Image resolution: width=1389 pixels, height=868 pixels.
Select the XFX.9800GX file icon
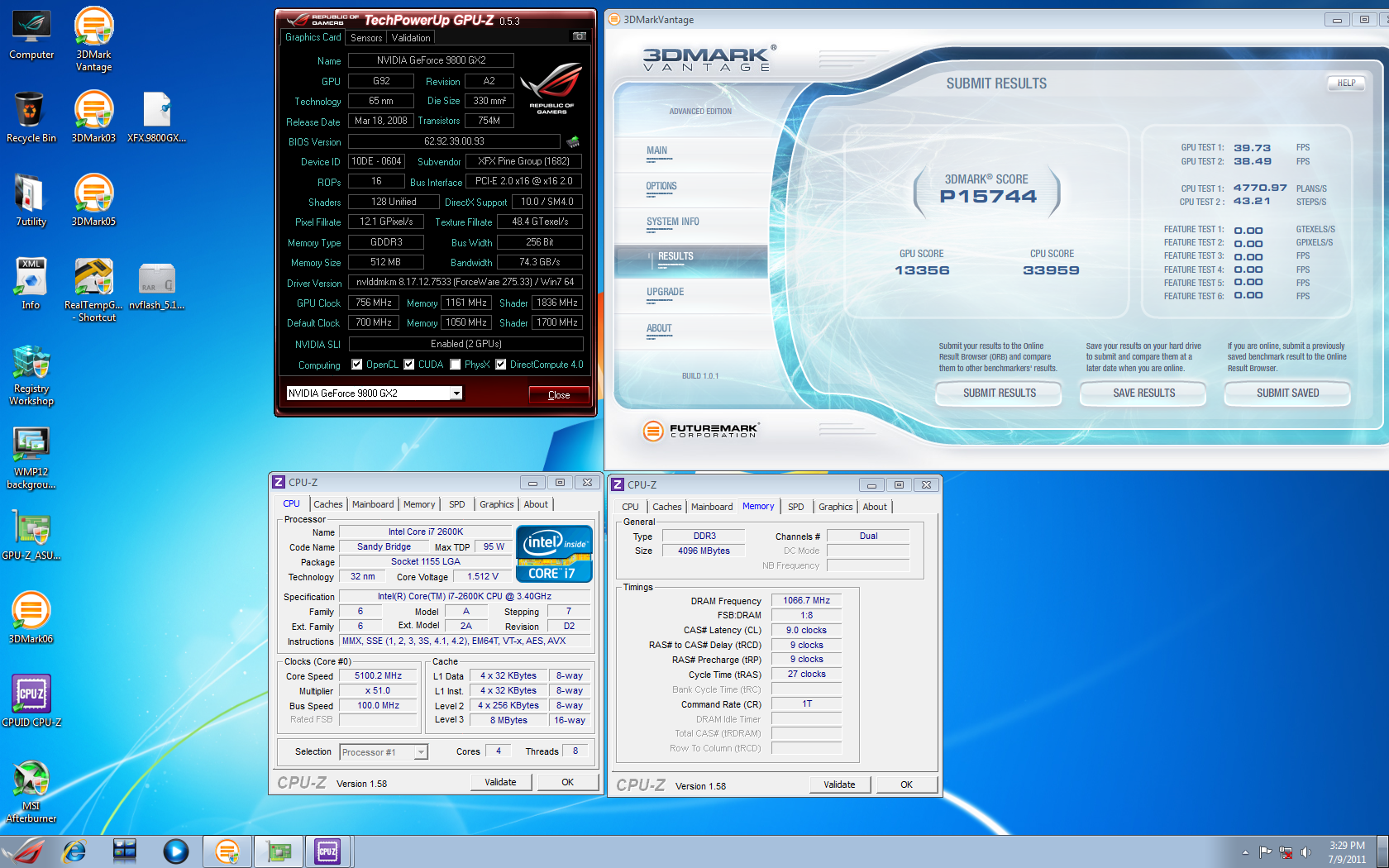tap(156, 117)
